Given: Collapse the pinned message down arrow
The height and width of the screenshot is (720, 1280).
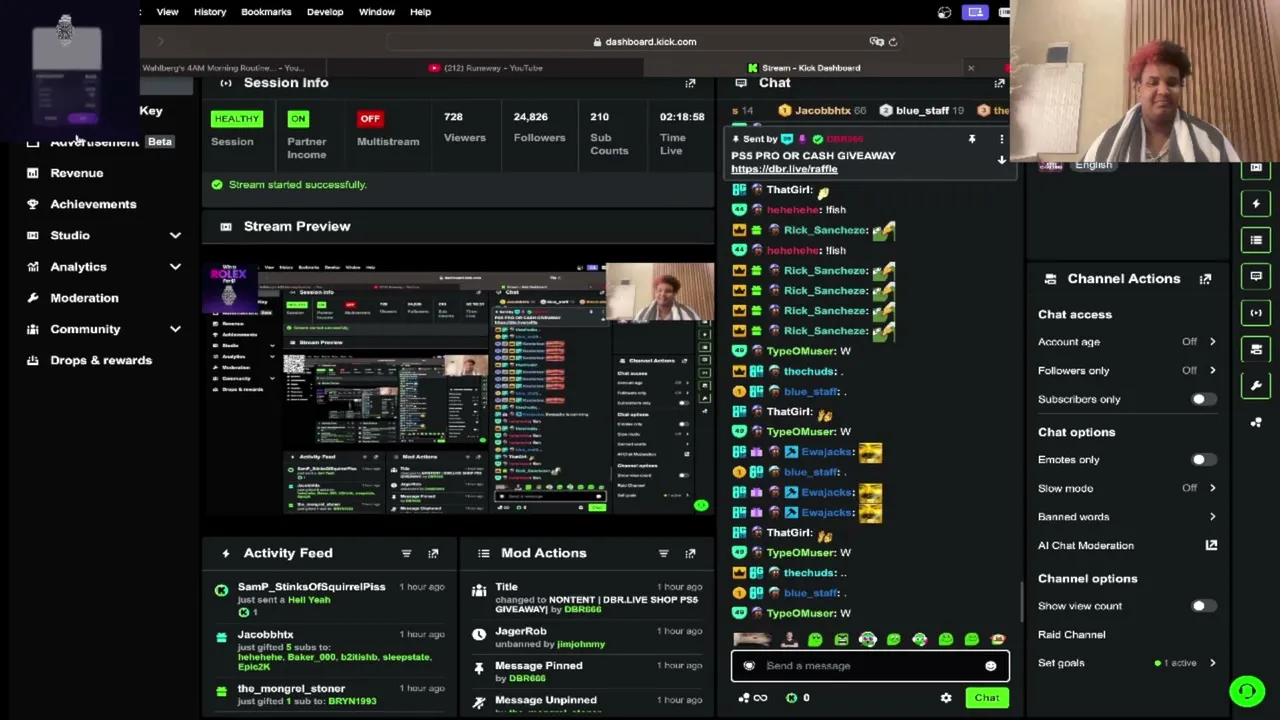Looking at the screenshot, I should tap(1001, 160).
